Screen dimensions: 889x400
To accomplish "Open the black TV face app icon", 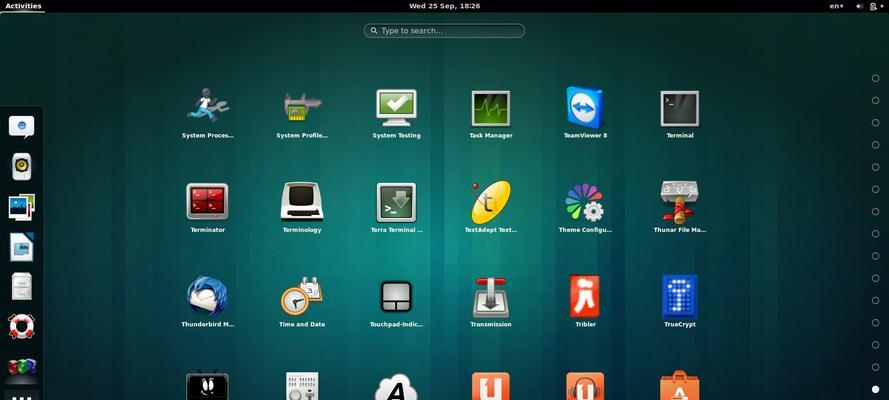I will click(208, 385).
